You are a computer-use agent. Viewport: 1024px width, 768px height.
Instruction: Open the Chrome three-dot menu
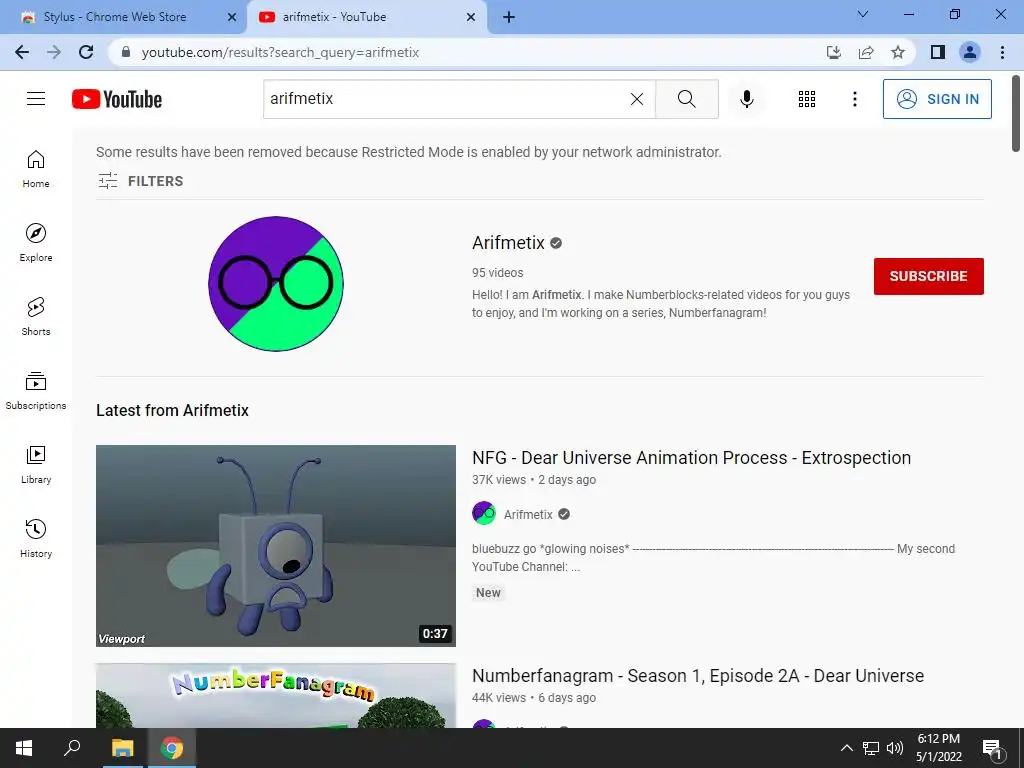[x=1002, y=52]
